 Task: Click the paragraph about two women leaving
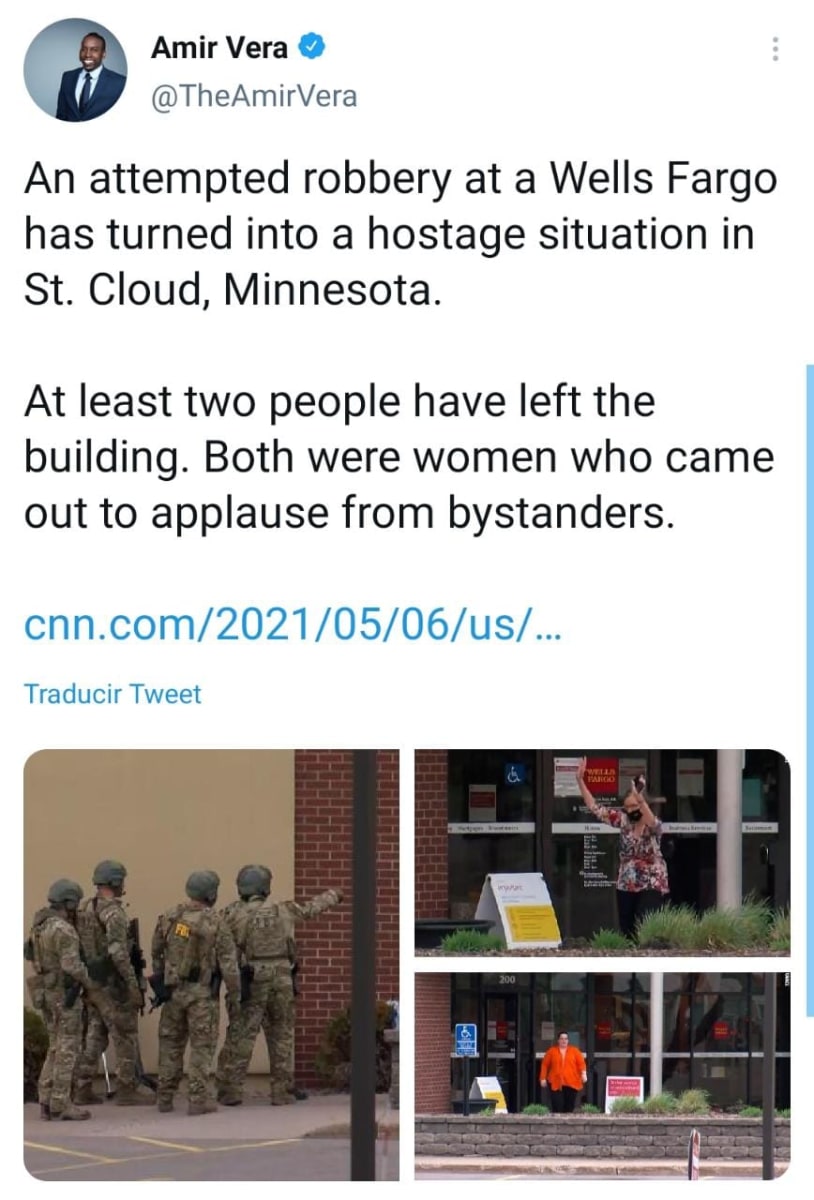pos(398,457)
